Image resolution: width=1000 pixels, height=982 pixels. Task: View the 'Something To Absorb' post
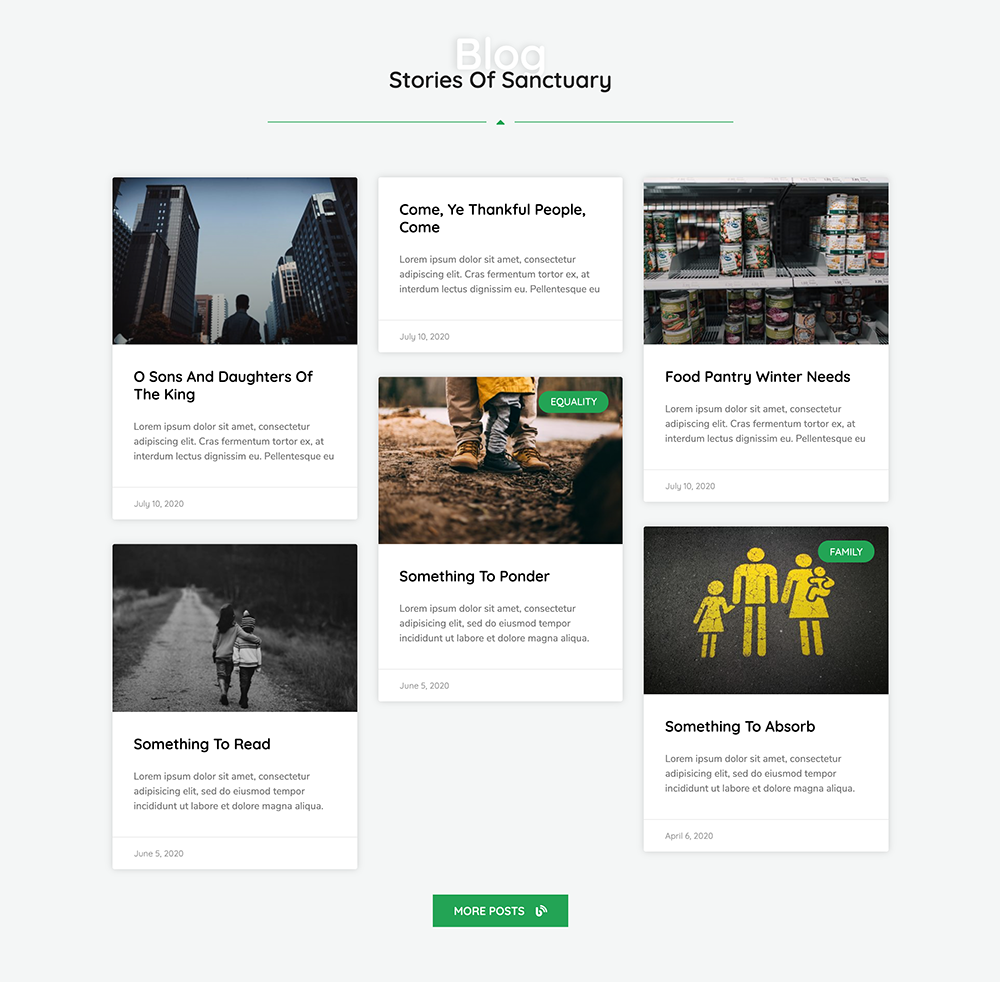(739, 726)
